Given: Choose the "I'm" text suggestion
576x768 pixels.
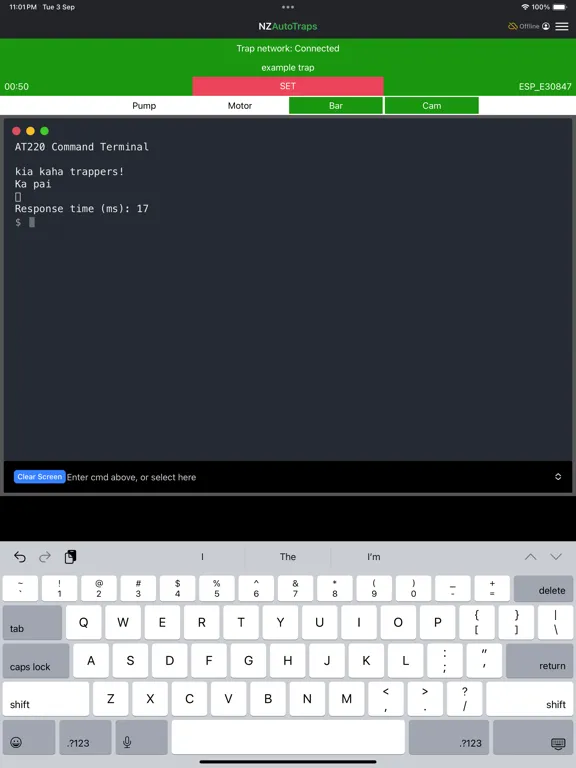Looking at the screenshot, I should click(374, 557).
